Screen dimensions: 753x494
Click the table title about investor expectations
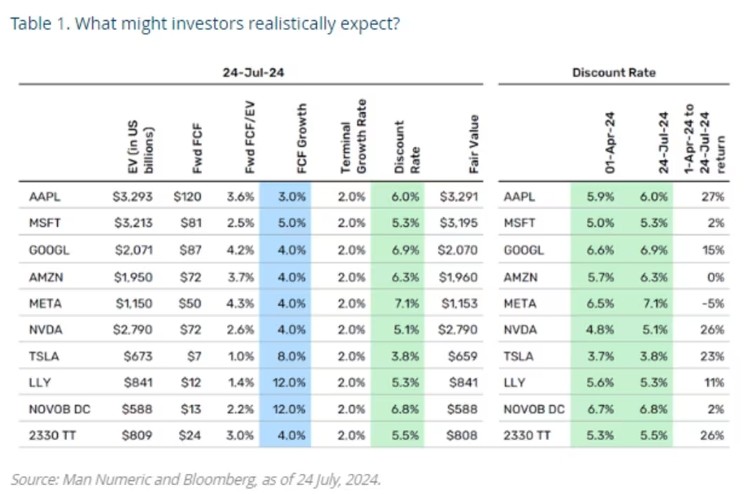tap(205, 24)
